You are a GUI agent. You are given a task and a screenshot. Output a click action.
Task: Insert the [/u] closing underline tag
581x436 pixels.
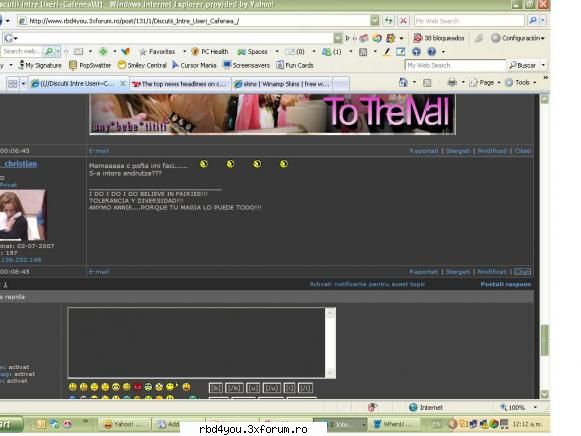272,388
